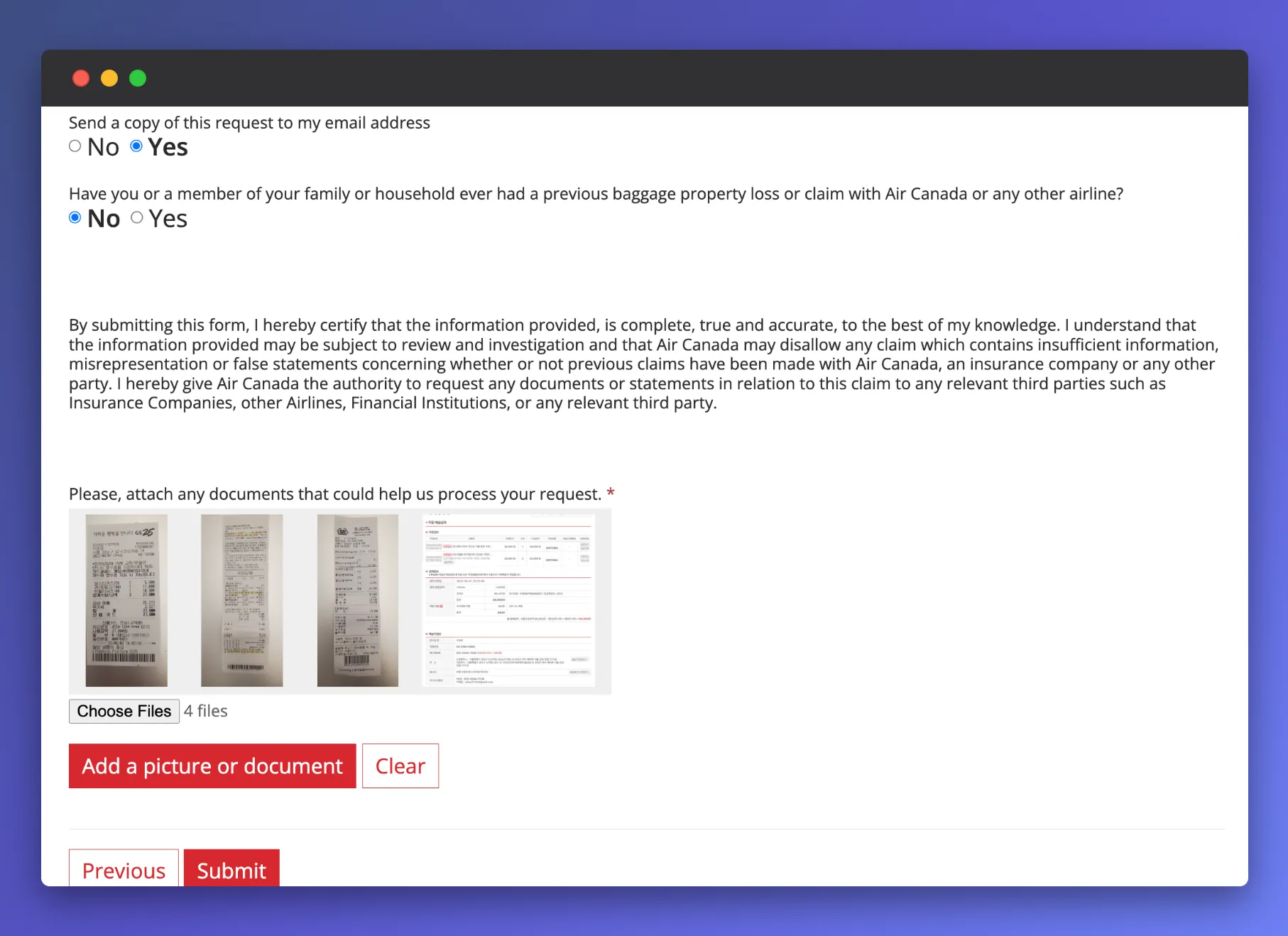This screenshot has height=936, width=1288.
Task: Select No for emailing a copy
Action: click(x=75, y=146)
